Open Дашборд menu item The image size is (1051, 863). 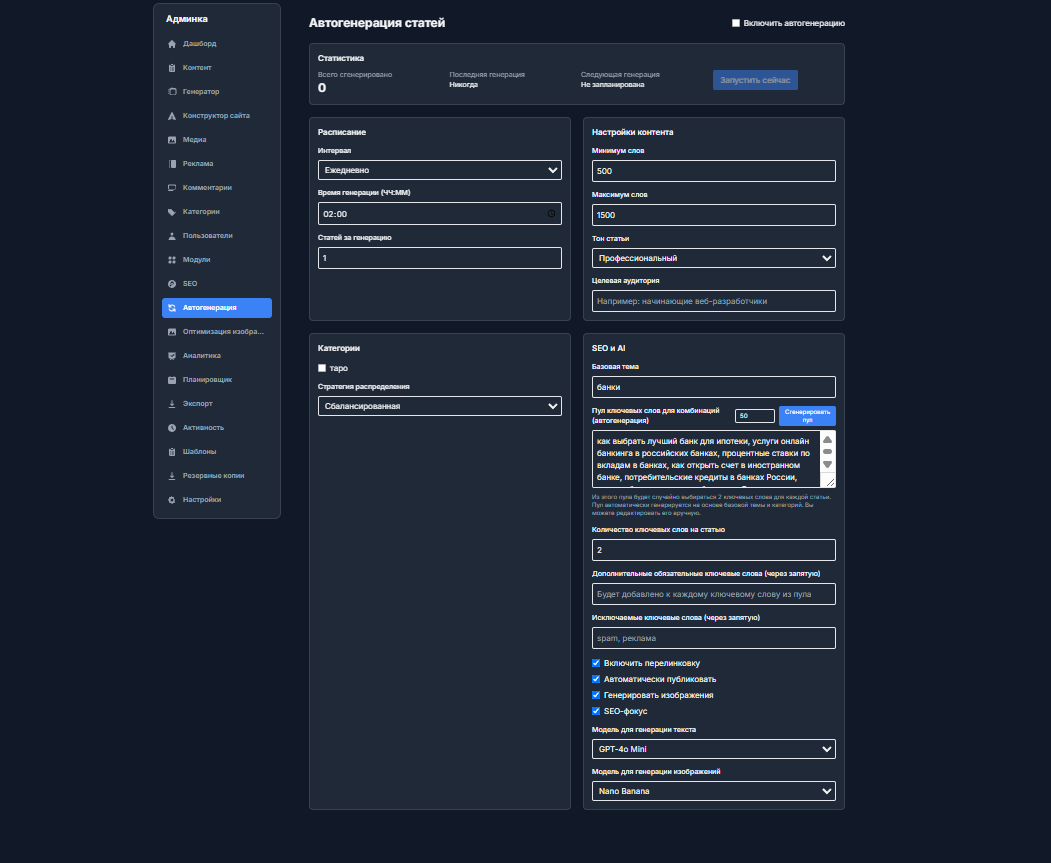point(217,44)
